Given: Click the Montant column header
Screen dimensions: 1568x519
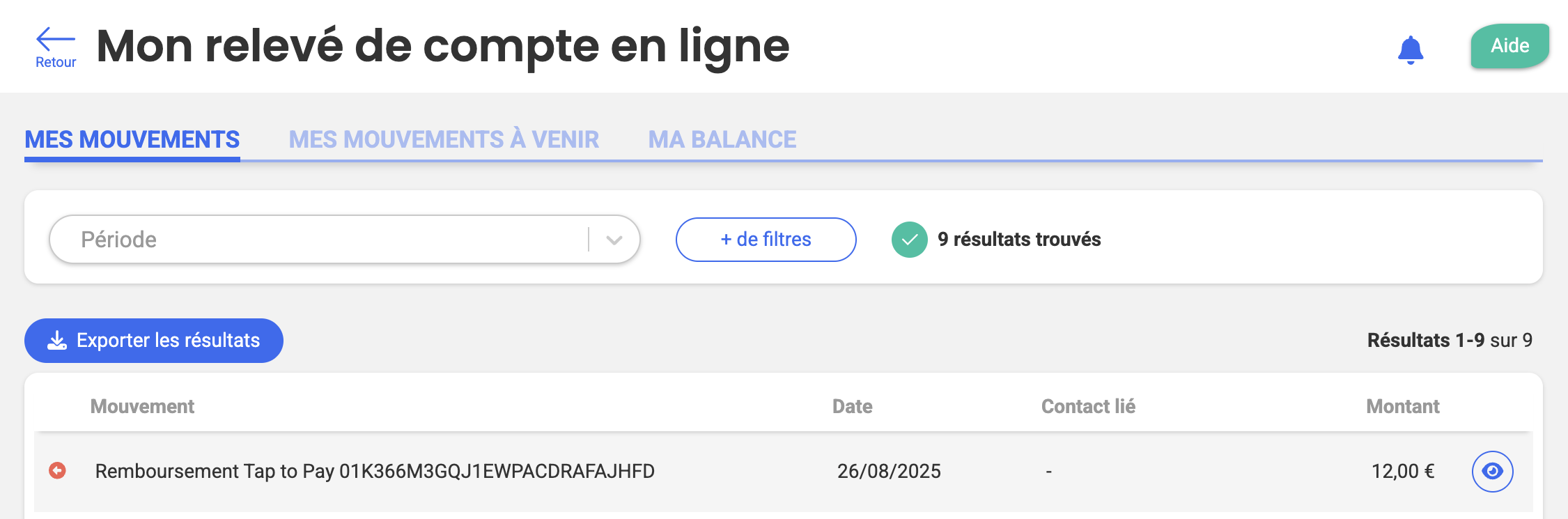Looking at the screenshot, I should coord(1402,406).
